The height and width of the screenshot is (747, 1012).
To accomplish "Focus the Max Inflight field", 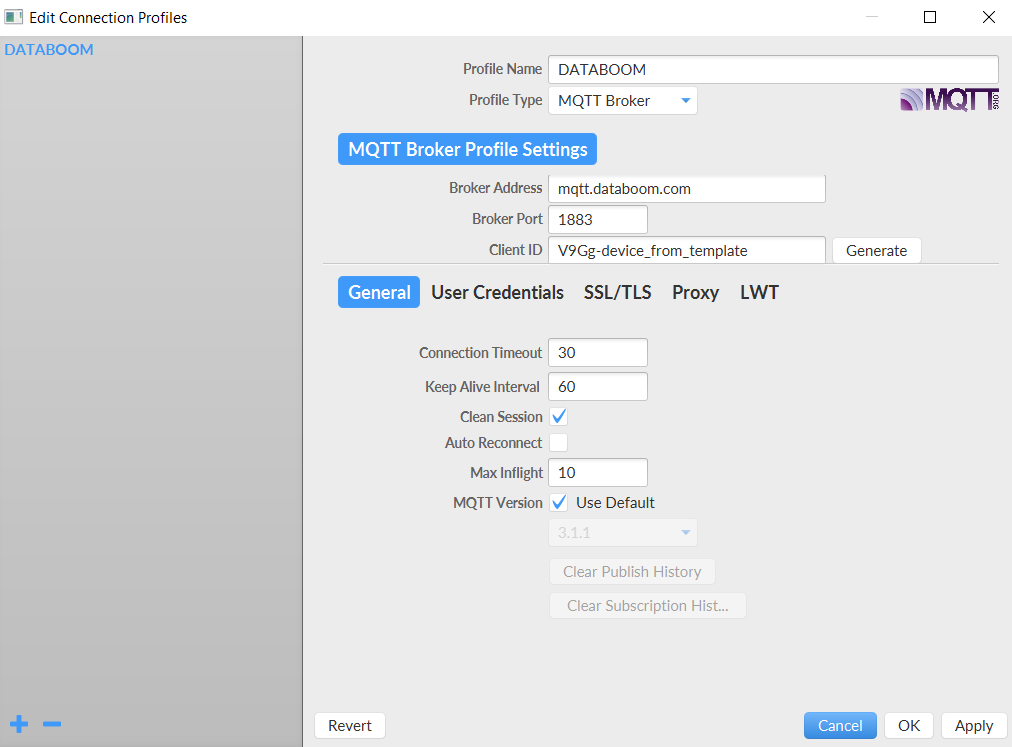I will tap(598, 473).
